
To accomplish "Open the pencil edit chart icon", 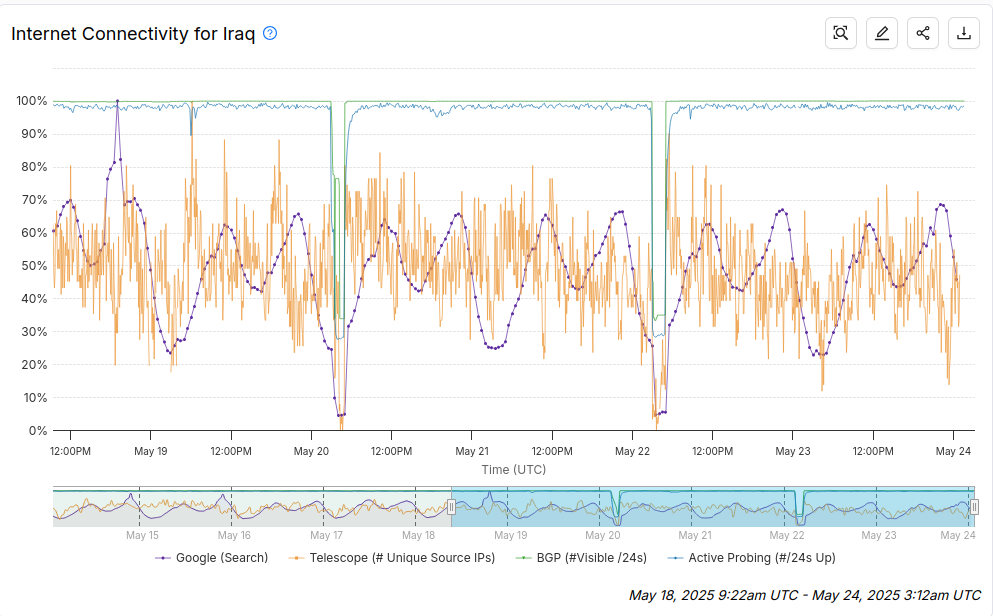I will point(882,33).
